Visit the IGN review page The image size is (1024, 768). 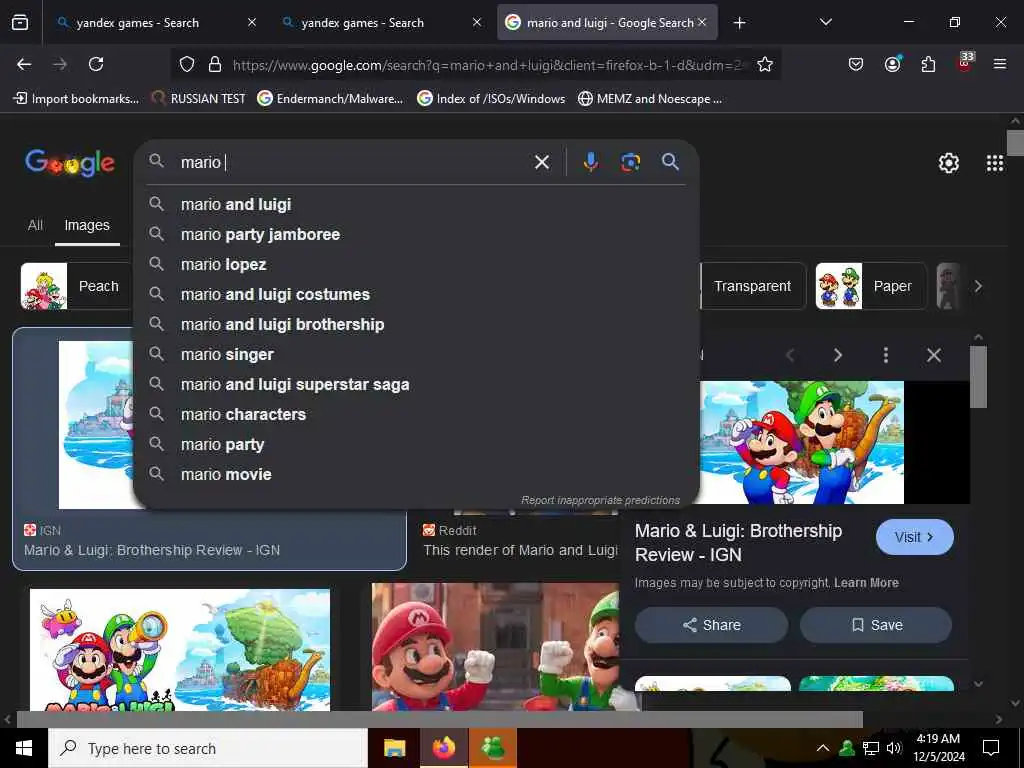[914, 537]
